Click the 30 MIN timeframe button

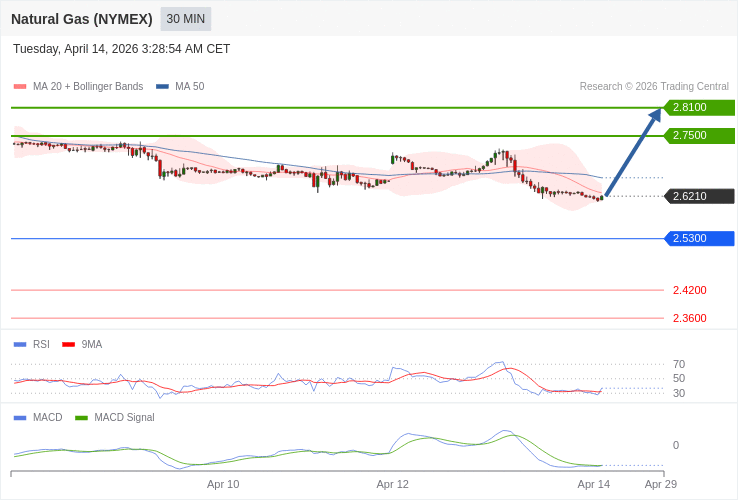[x=185, y=19]
